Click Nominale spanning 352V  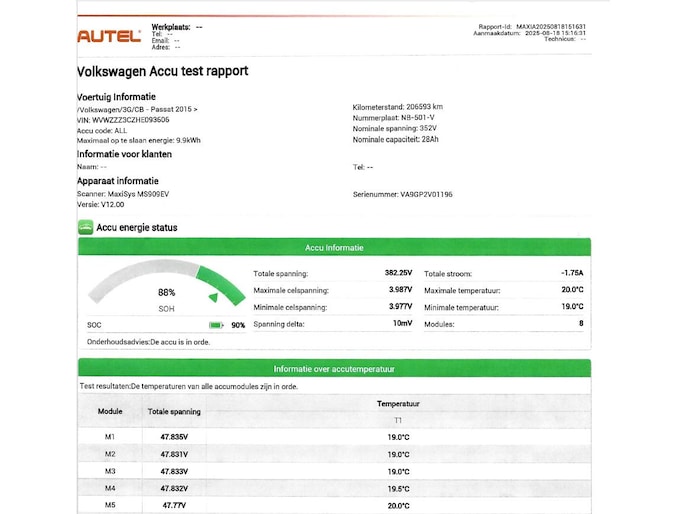coord(394,128)
